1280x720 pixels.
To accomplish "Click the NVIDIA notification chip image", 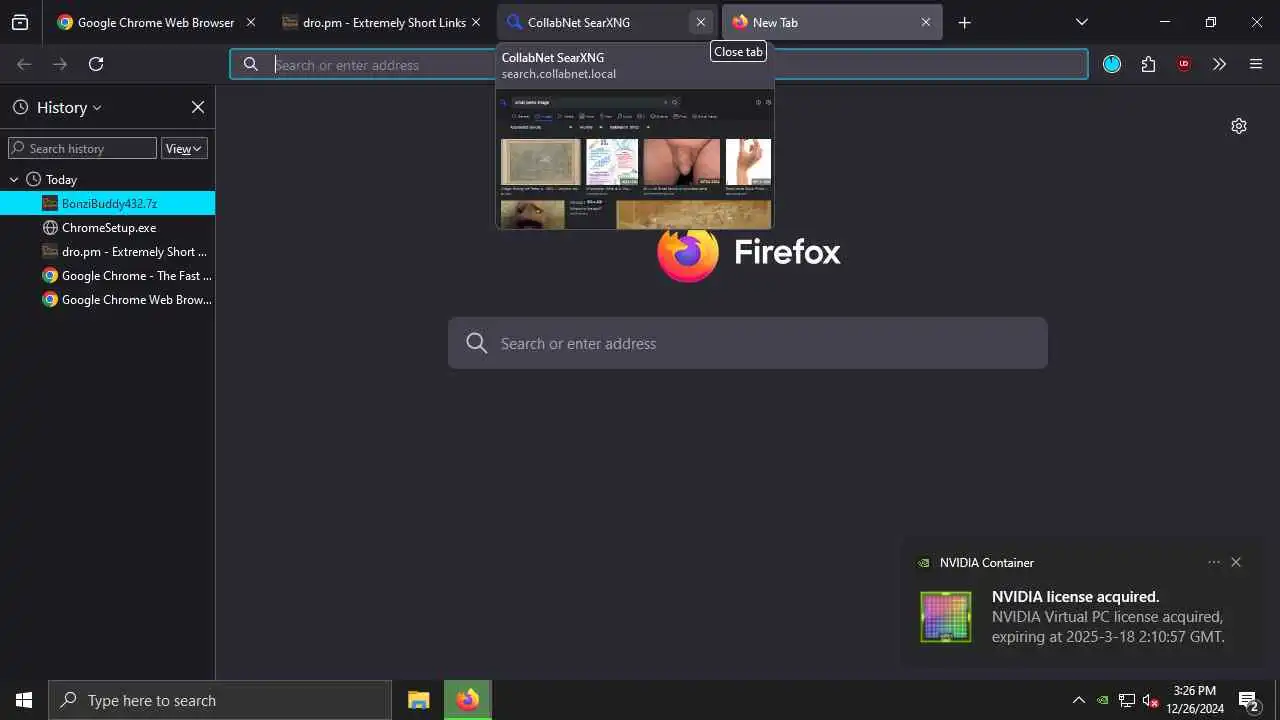I will click(x=946, y=617).
